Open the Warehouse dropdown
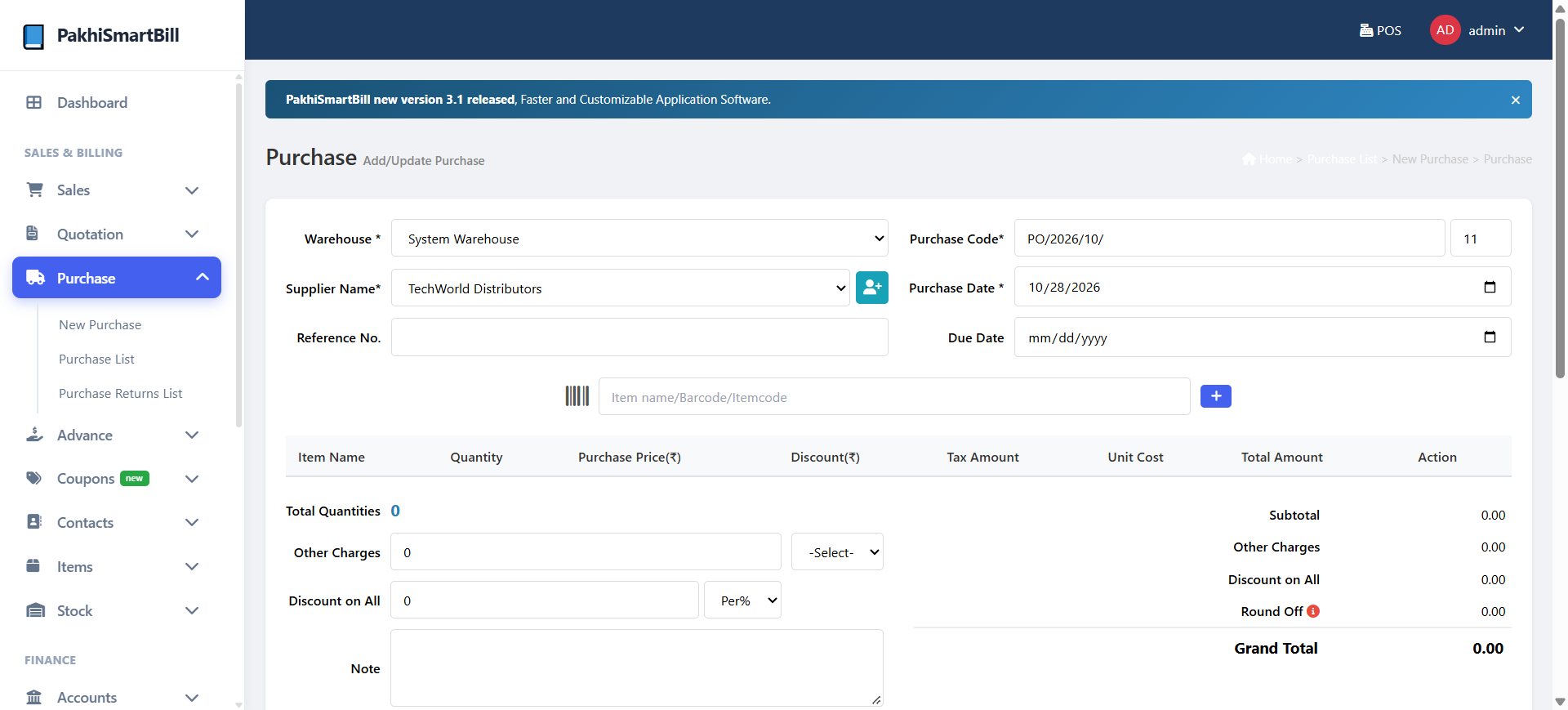Screen dimensions: 1568x710 (x=639, y=239)
